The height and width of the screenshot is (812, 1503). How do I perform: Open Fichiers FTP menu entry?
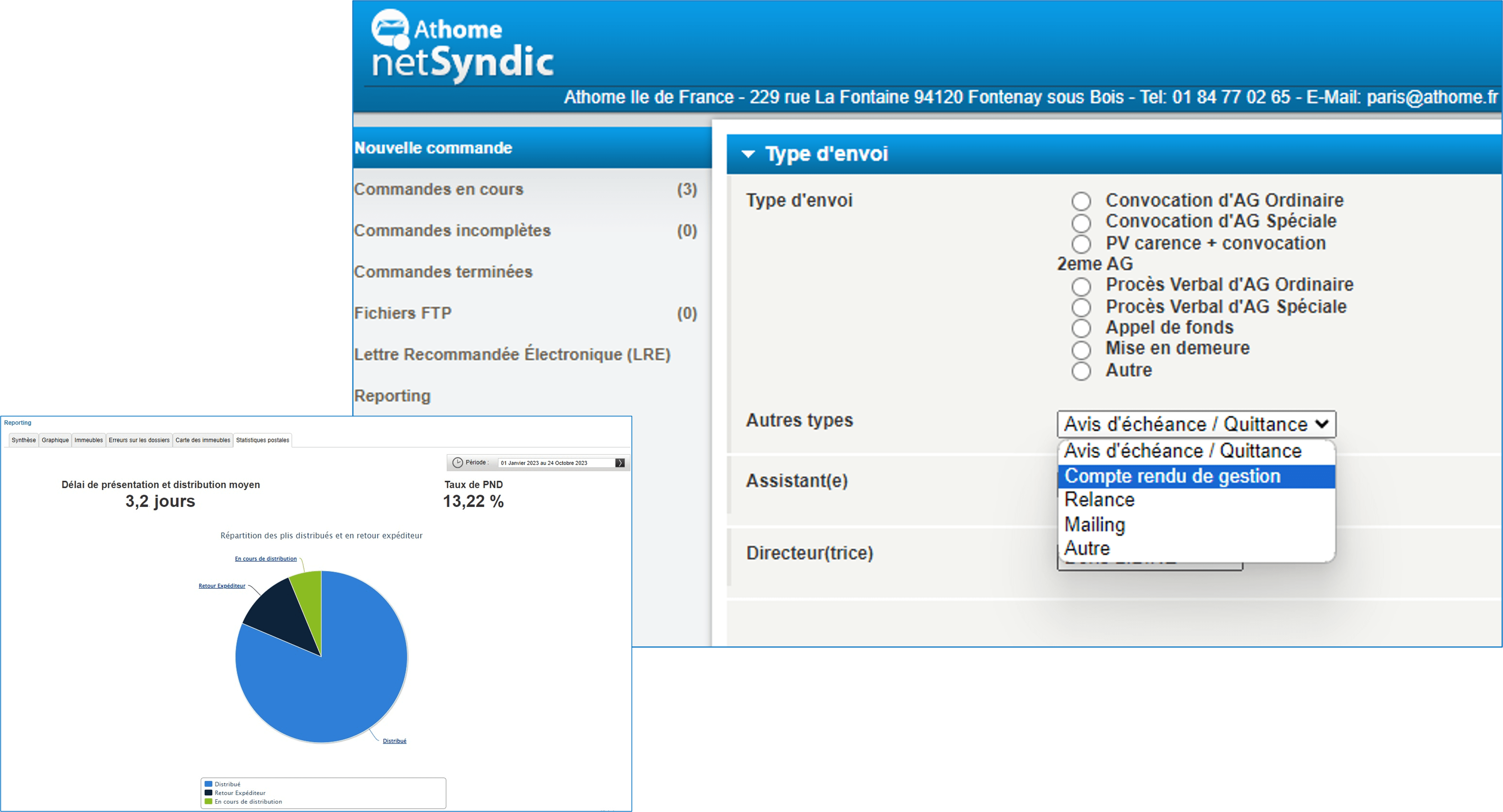click(x=403, y=313)
